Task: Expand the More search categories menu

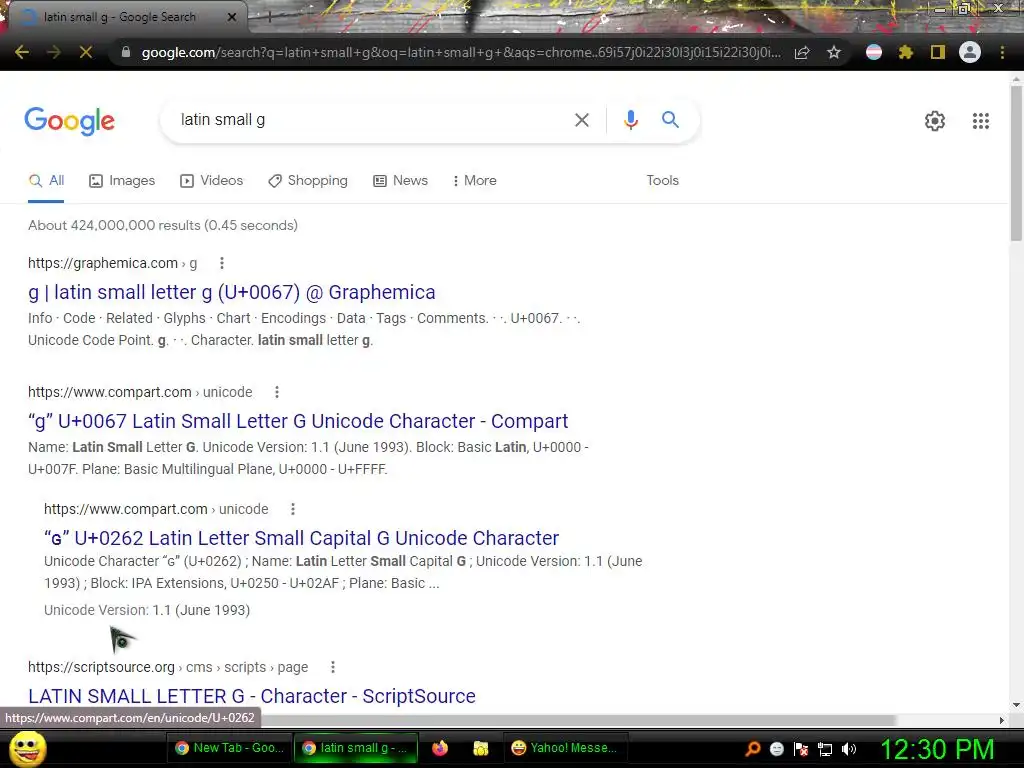Action: click(x=474, y=181)
